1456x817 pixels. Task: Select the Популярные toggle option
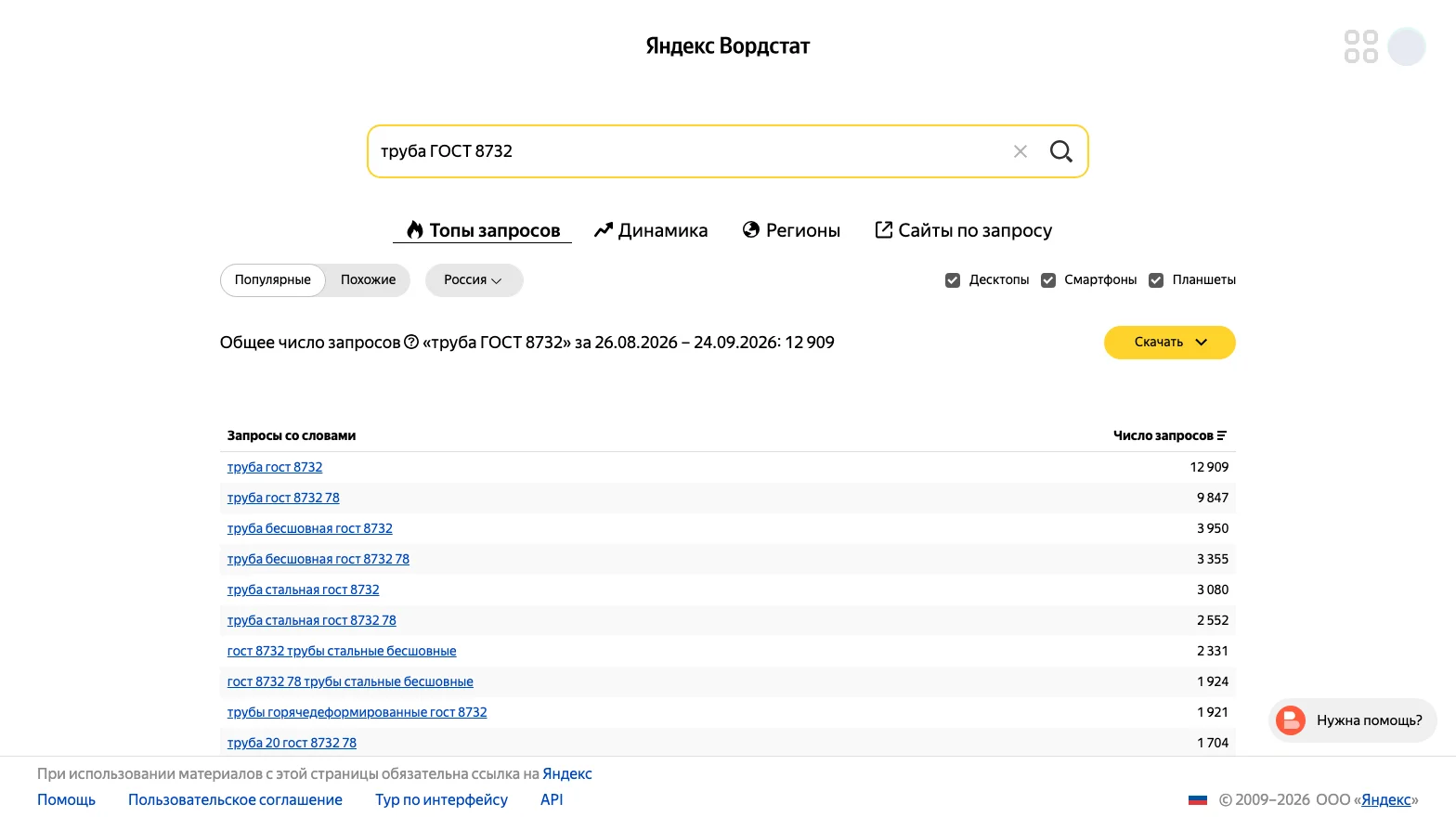[273, 280]
